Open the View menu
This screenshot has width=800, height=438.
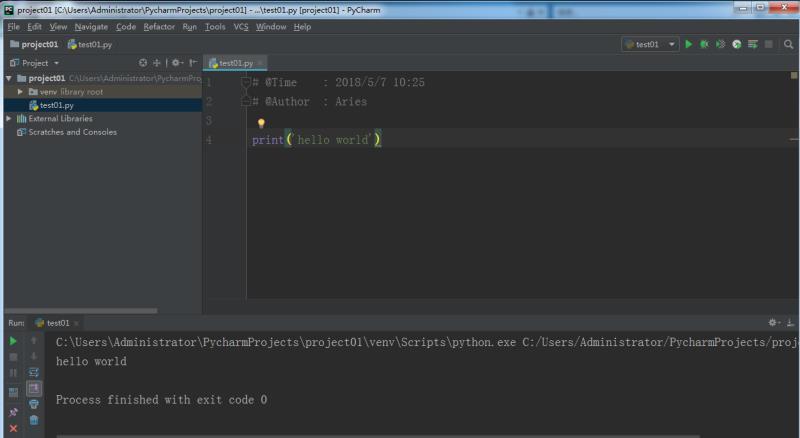(x=58, y=27)
